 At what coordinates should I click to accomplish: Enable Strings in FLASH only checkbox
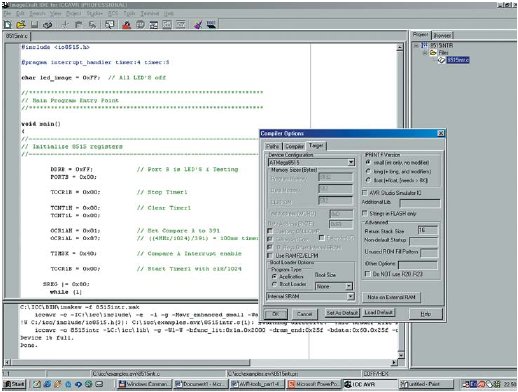point(365,213)
